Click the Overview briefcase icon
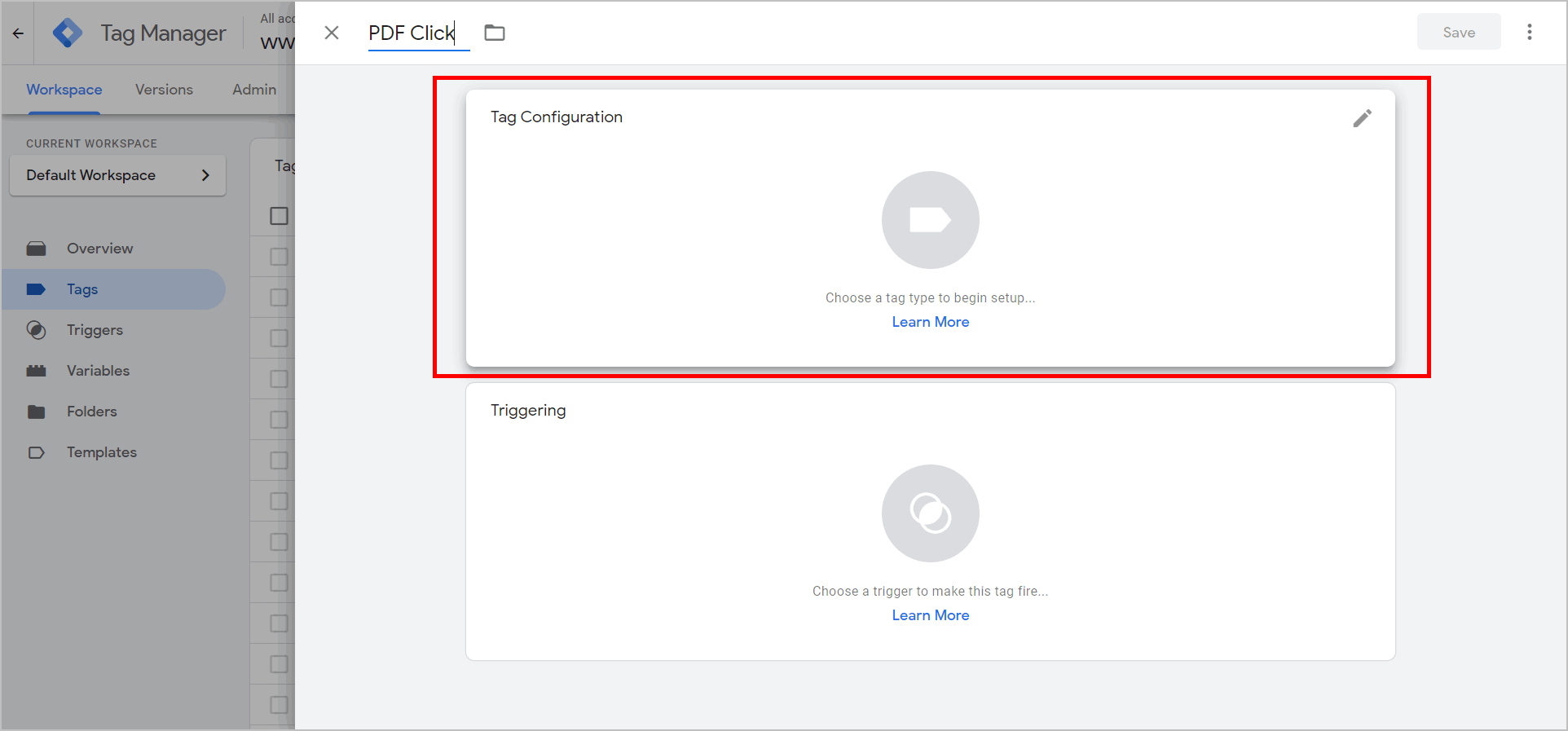Viewport: 1568px width, 731px height. [36, 249]
